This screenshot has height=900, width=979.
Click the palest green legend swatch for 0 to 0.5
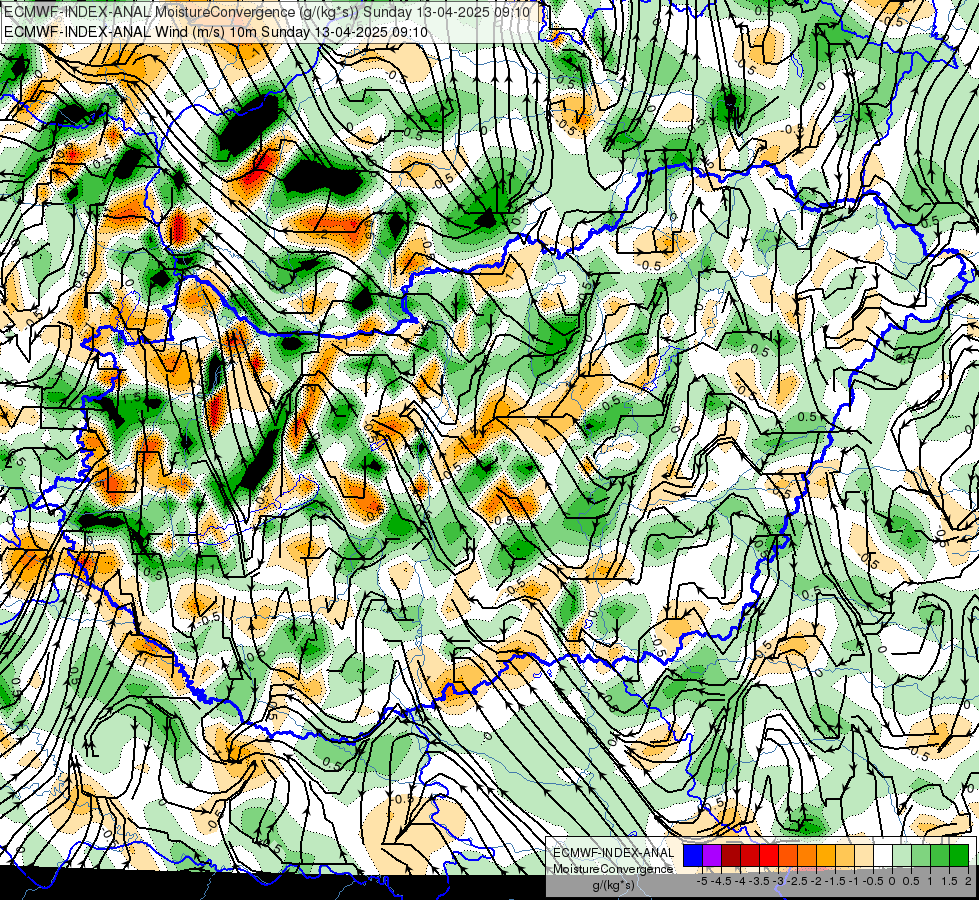[902, 856]
